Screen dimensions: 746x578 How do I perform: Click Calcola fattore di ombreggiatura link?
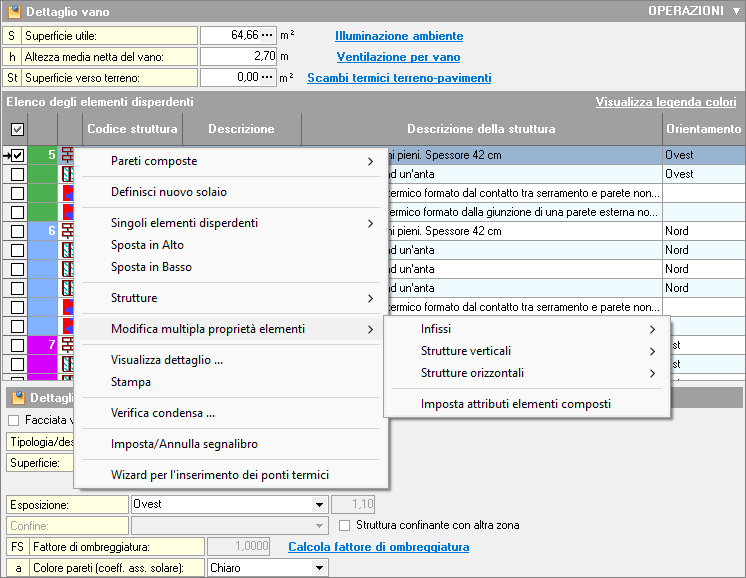tap(378, 547)
